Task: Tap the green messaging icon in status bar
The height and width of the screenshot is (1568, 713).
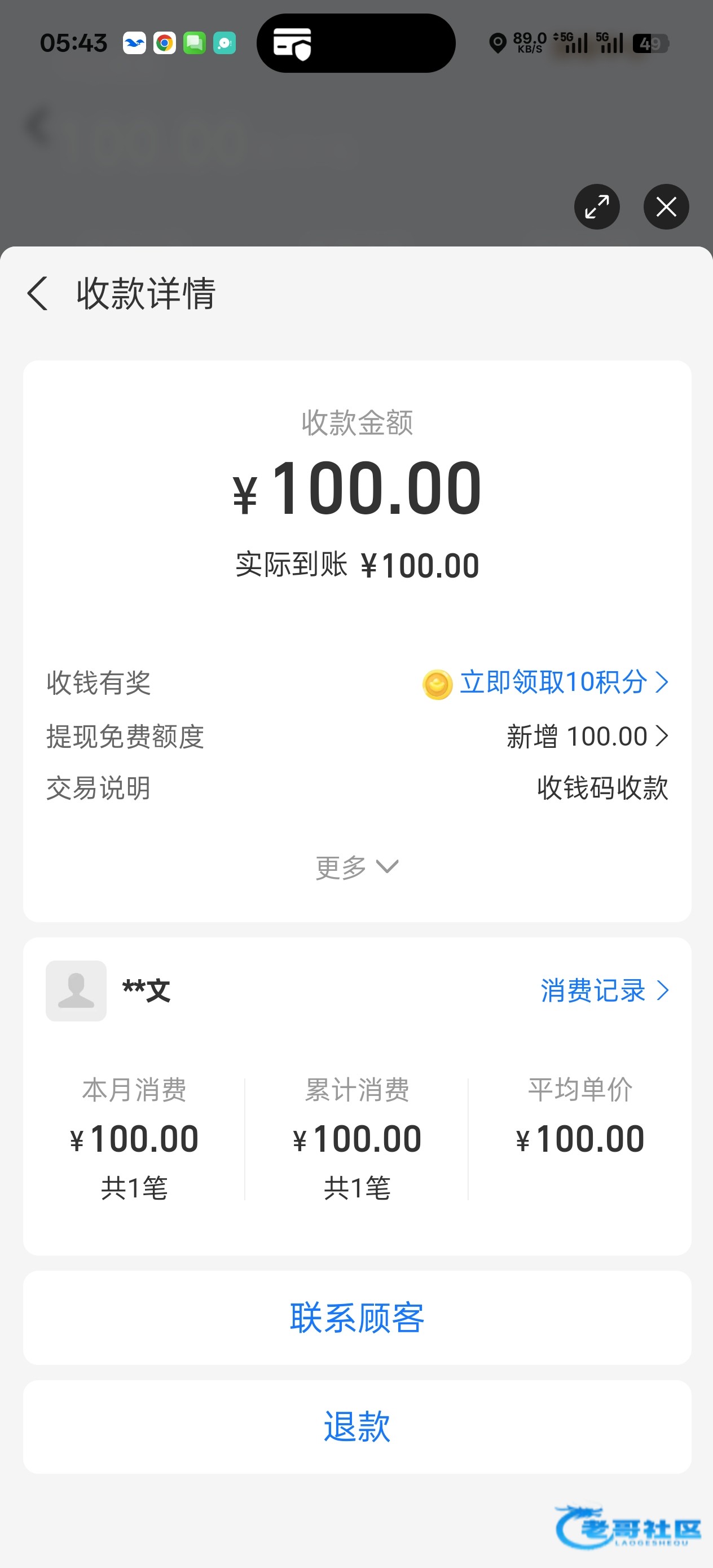Action: pos(194,43)
